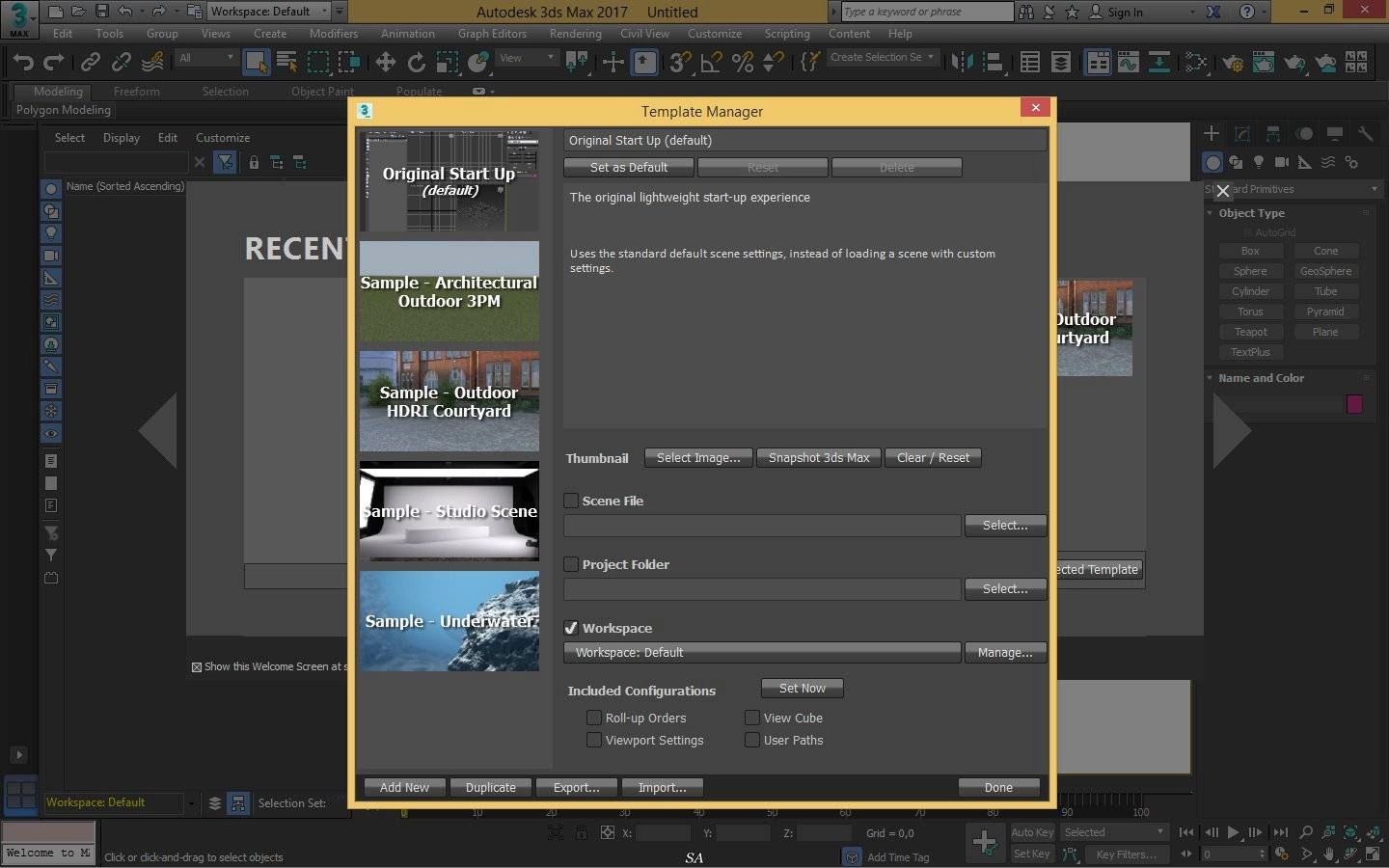
Task: Expand the Standard Primitives dropdown
Action: click(1293, 189)
